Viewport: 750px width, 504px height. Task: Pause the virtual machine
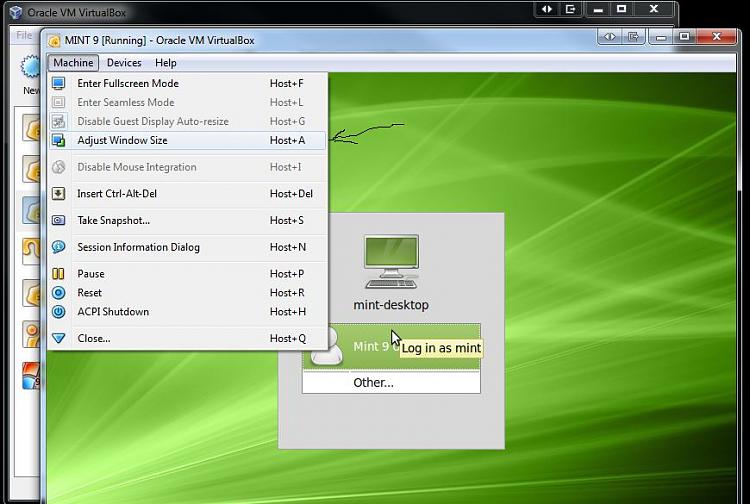click(188, 274)
